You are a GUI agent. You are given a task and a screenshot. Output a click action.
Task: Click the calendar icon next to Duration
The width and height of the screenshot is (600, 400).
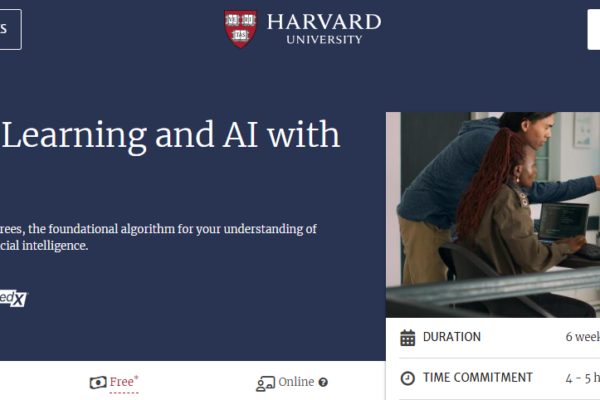point(408,338)
